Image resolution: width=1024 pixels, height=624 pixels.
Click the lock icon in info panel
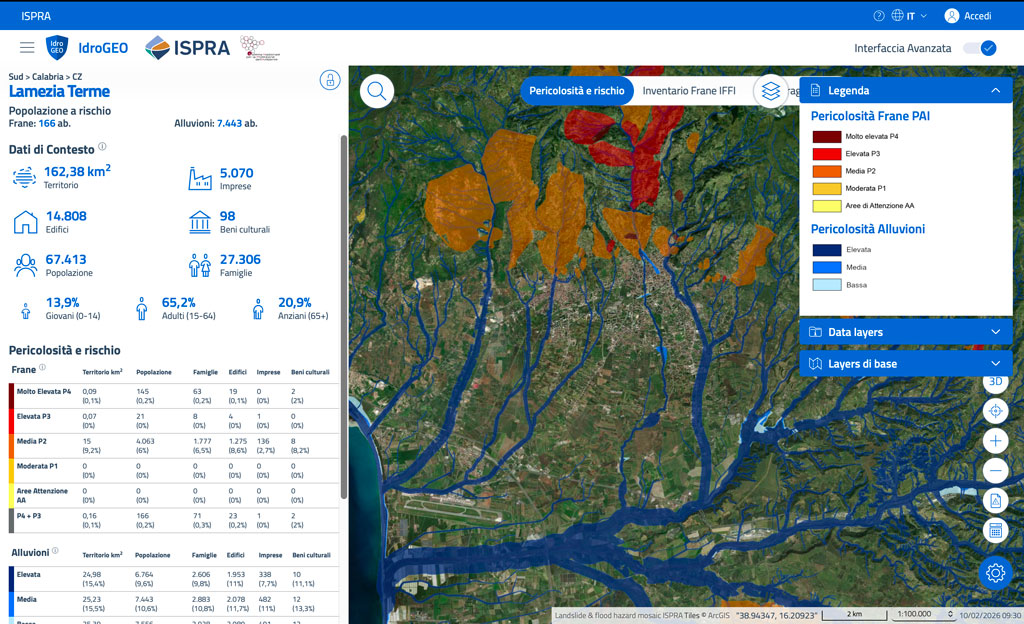pos(329,80)
